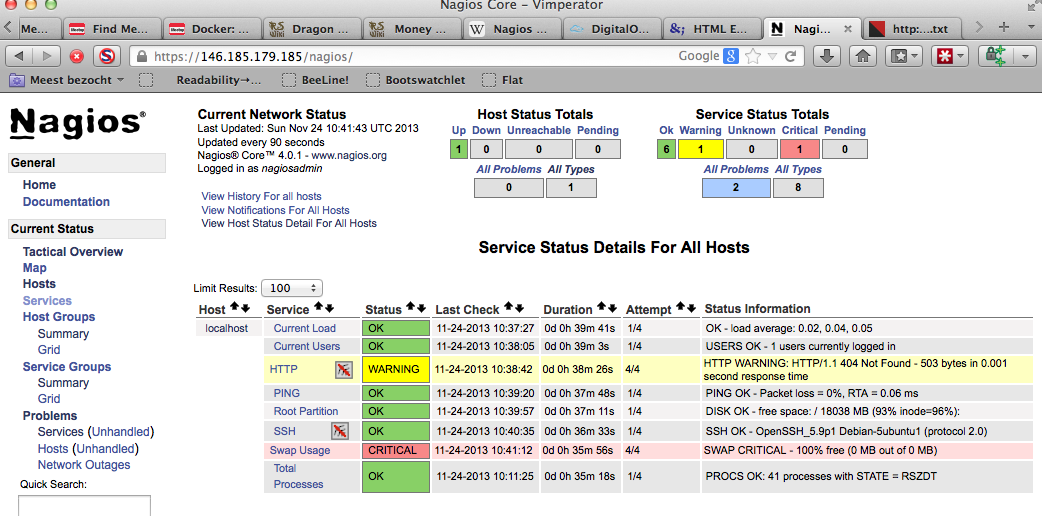Open View History For all hosts
The width and height of the screenshot is (1042, 516).
261,196
